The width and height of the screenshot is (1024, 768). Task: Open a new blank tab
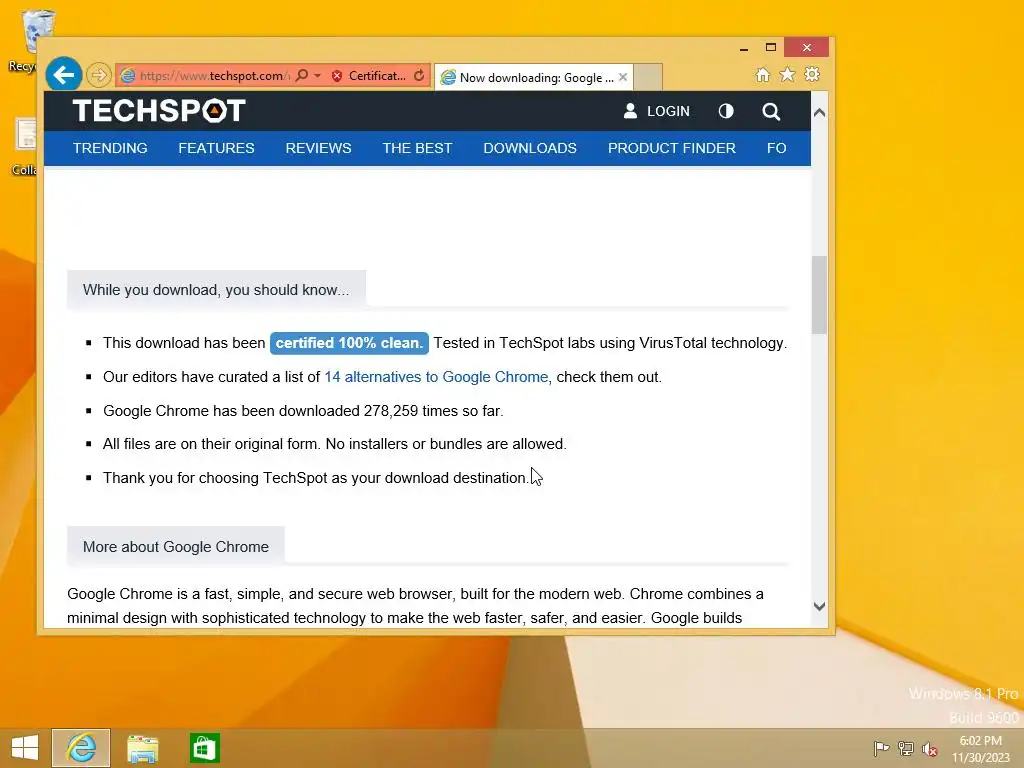[x=648, y=77]
